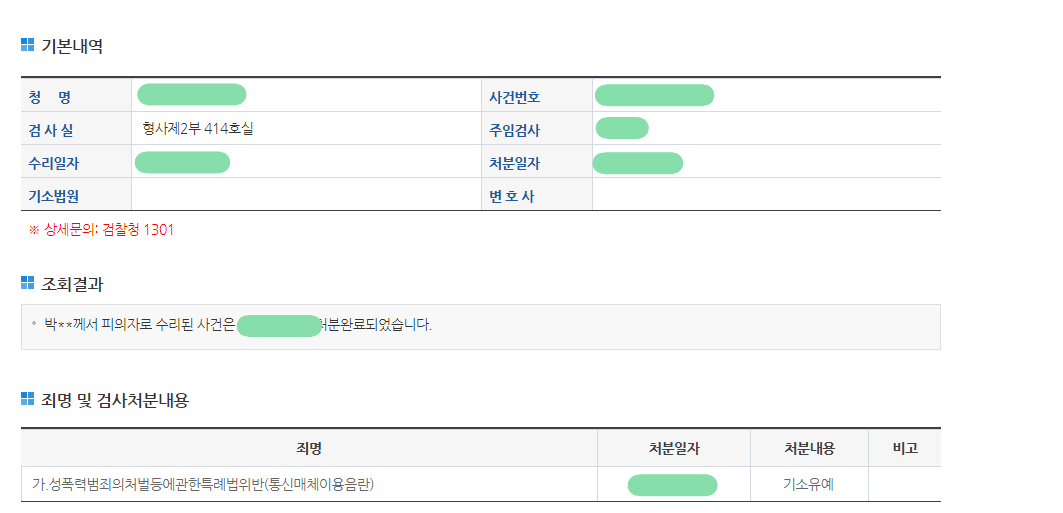
Task: Click the 형사제2부 414호실 value
Action: [198, 128]
